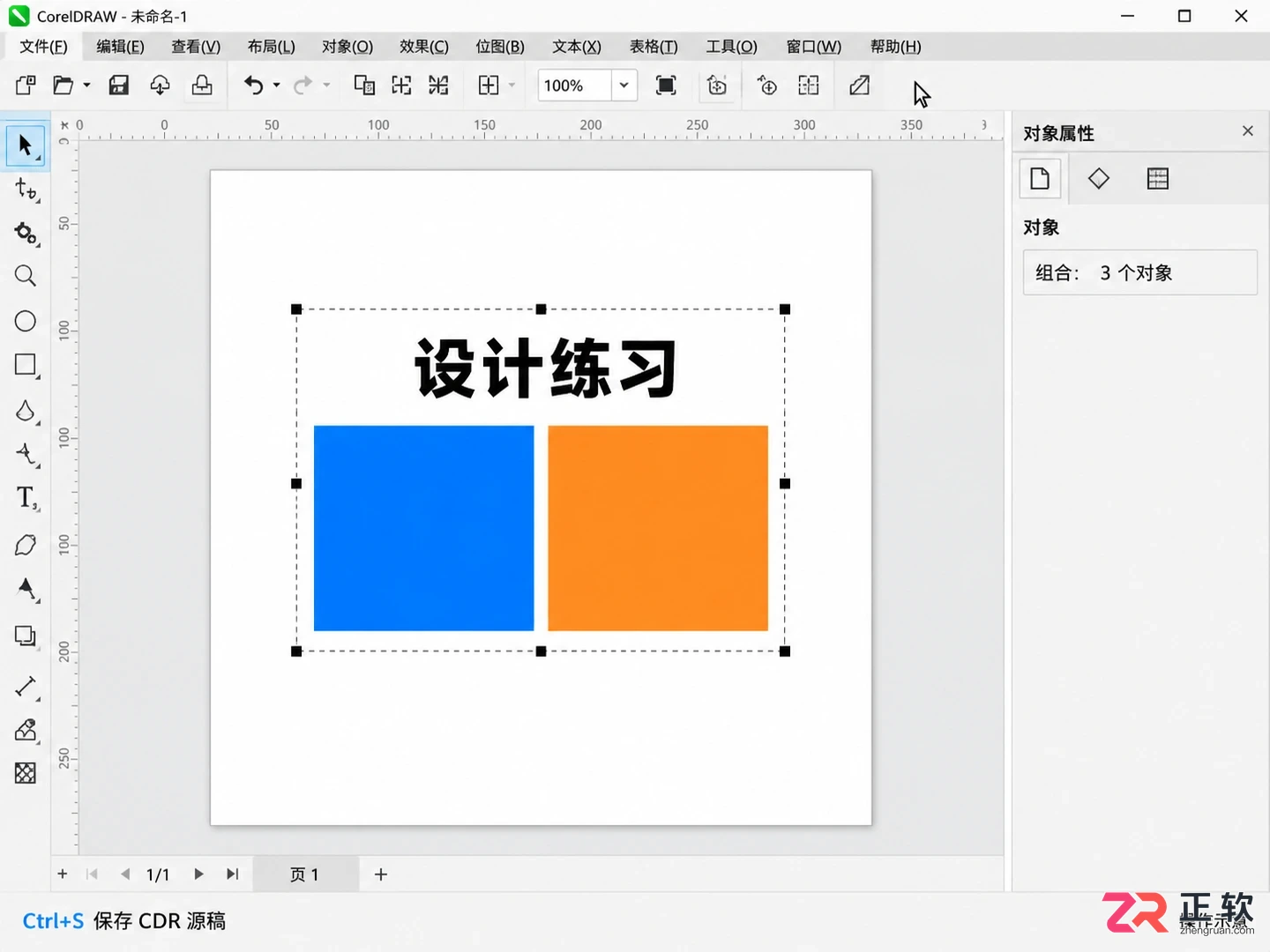1270x952 pixels.
Task: Select the Text tool
Action: click(26, 498)
